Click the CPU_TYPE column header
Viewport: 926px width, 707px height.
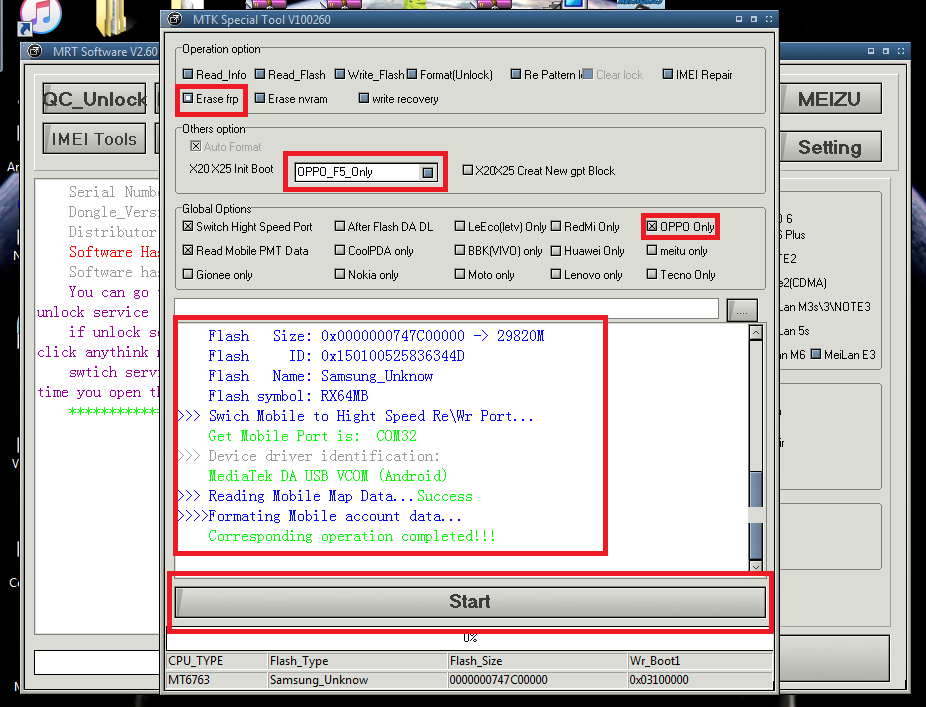click(x=217, y=661)
